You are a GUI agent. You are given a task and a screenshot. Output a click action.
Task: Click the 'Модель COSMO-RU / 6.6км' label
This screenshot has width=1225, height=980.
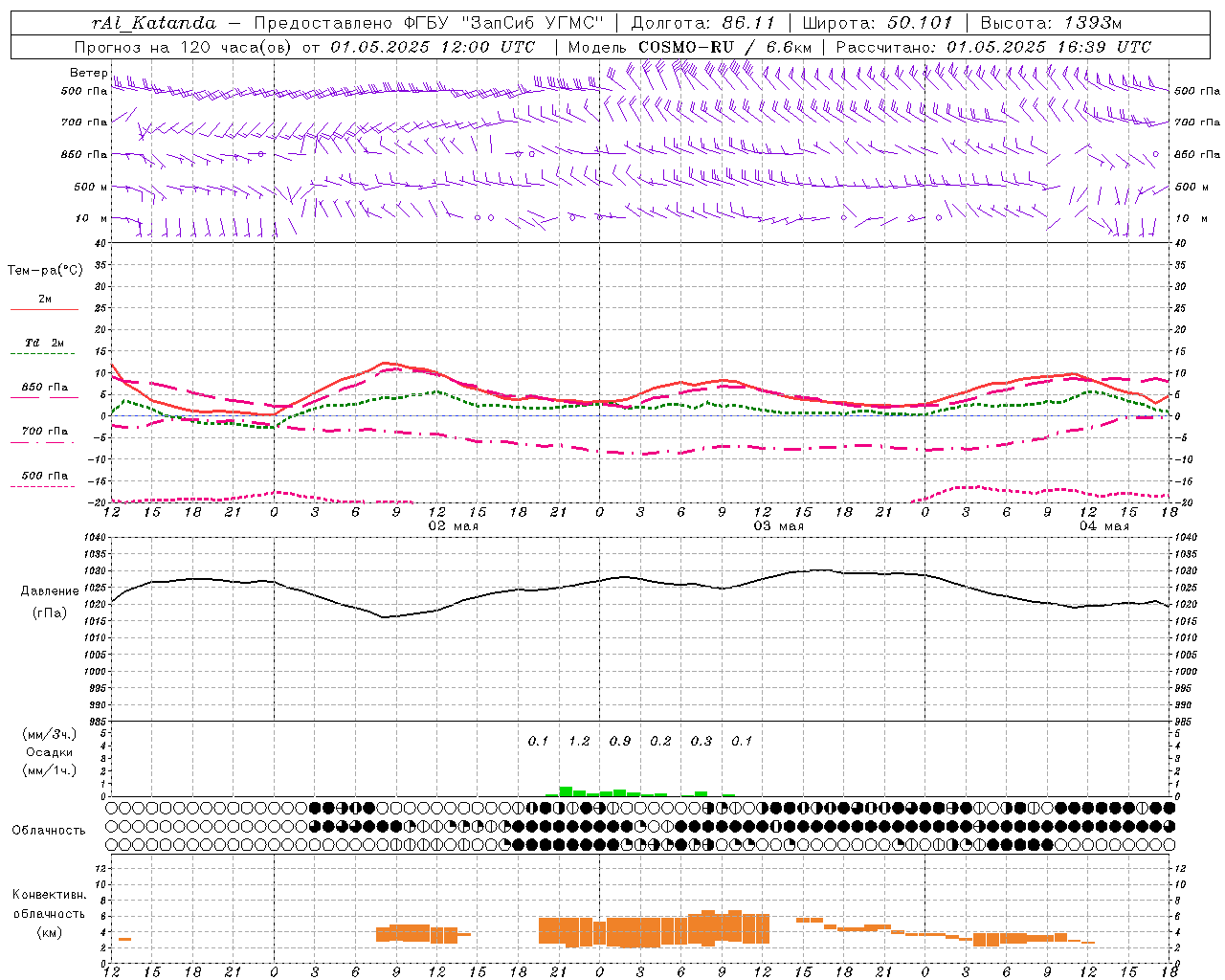690,47
